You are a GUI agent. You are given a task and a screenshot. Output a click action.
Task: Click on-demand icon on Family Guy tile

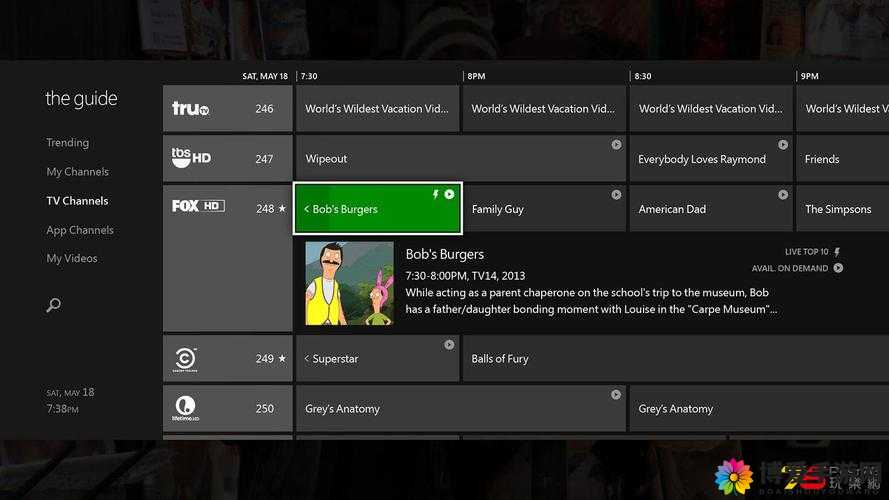click(616, 194)
